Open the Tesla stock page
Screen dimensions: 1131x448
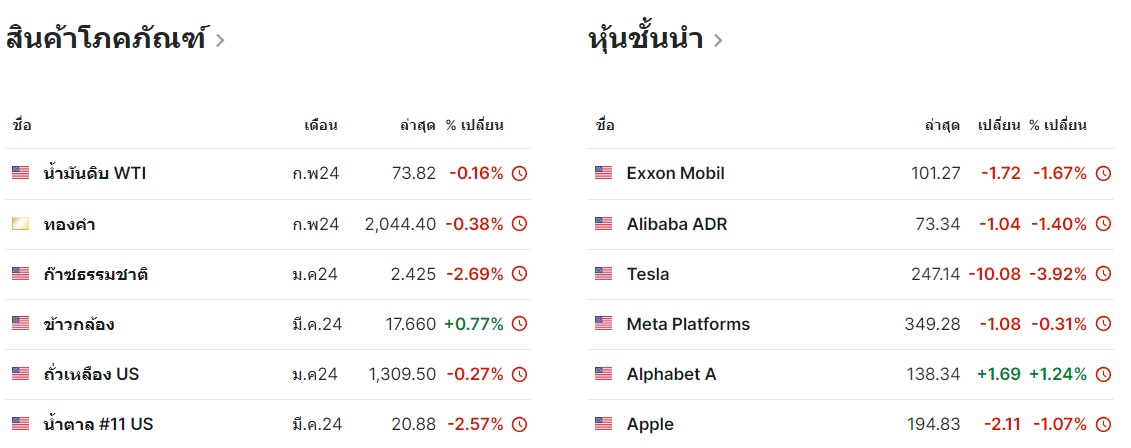click(648, 274)
